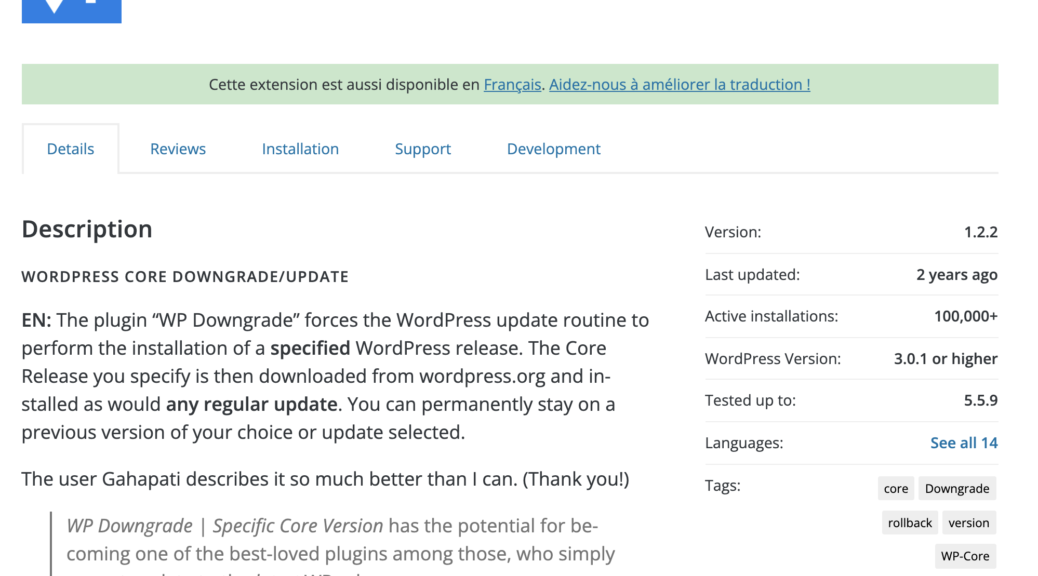Select the 'core' tag
1038x576 pixels.
pos(896,489)
